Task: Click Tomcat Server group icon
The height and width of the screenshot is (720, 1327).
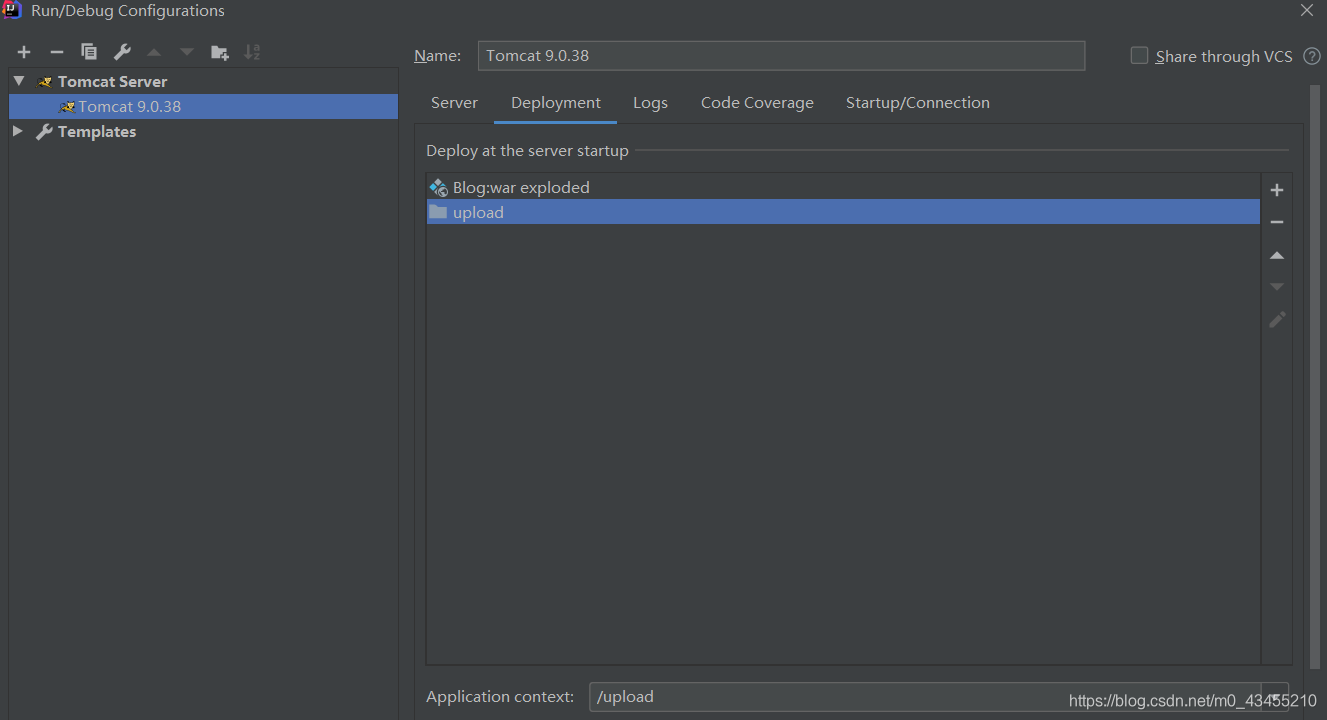Action: tap(44, 82)
